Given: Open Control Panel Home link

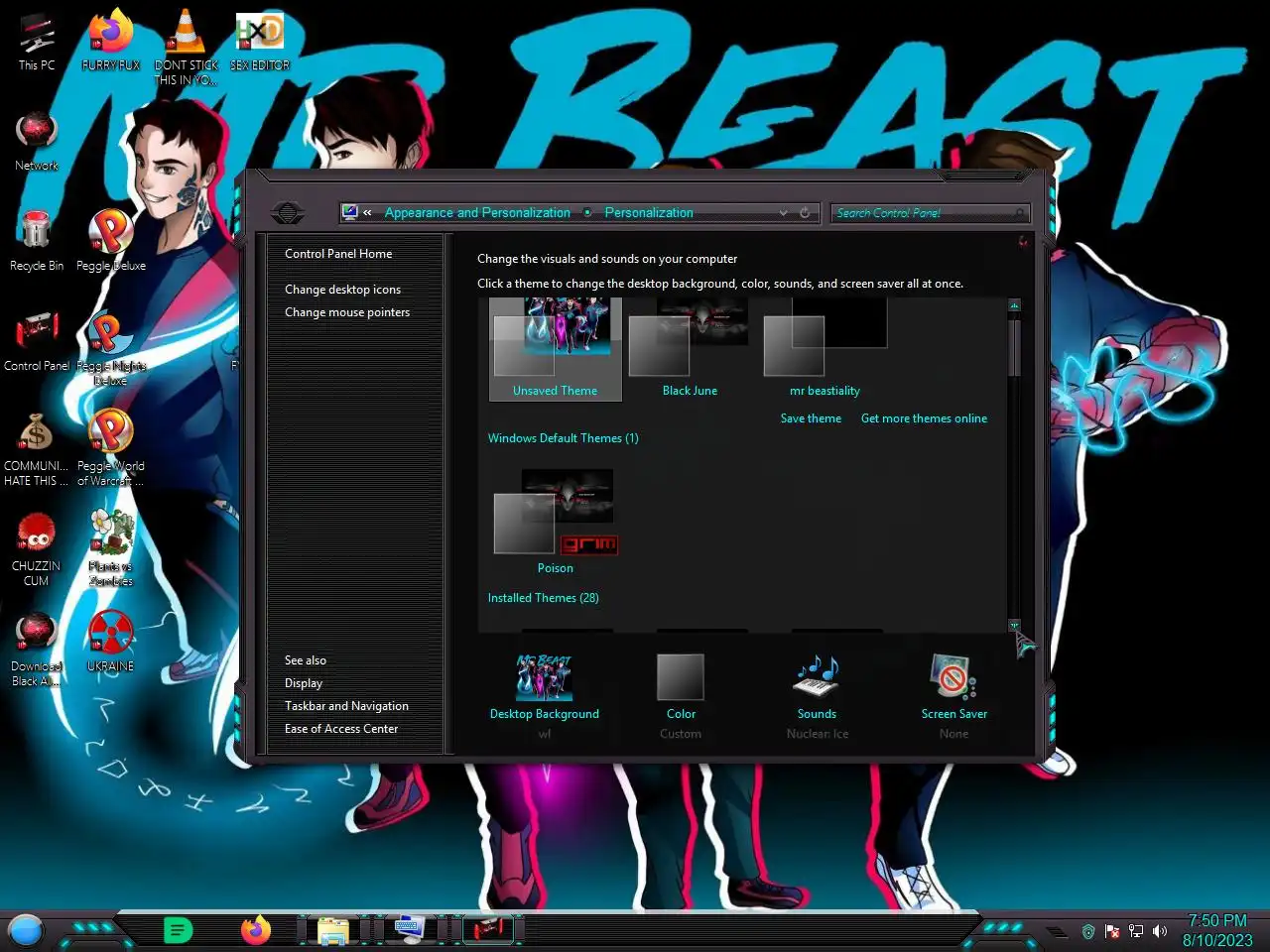Looking at the screenshot, I should click(338, 254).
